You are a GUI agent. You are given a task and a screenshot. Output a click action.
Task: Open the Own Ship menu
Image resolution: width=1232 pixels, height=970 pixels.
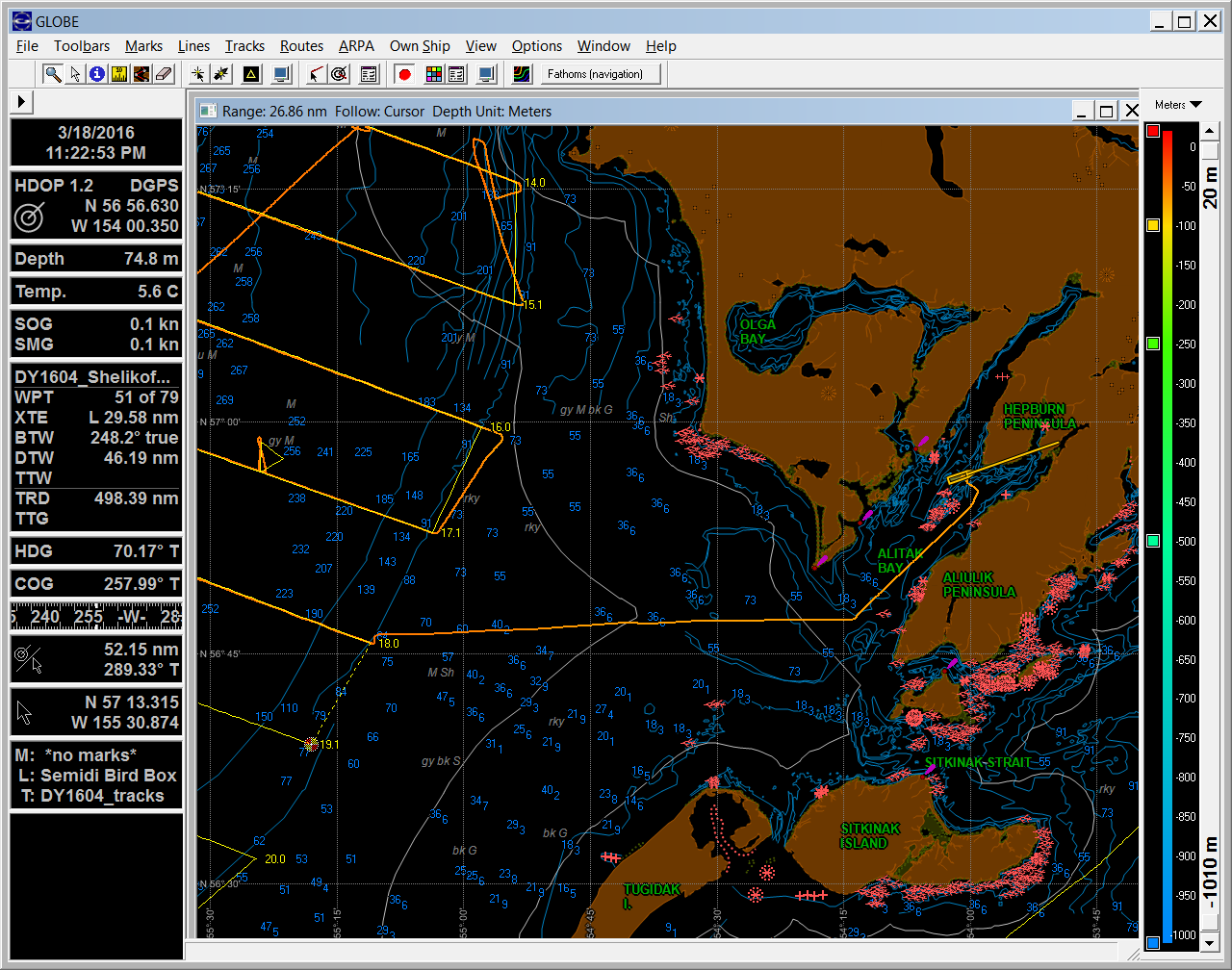(419, 46)
